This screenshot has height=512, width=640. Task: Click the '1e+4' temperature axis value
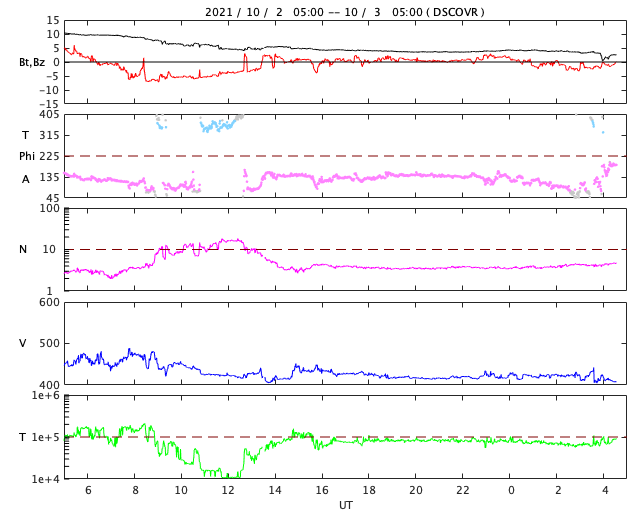pos(46,479)
